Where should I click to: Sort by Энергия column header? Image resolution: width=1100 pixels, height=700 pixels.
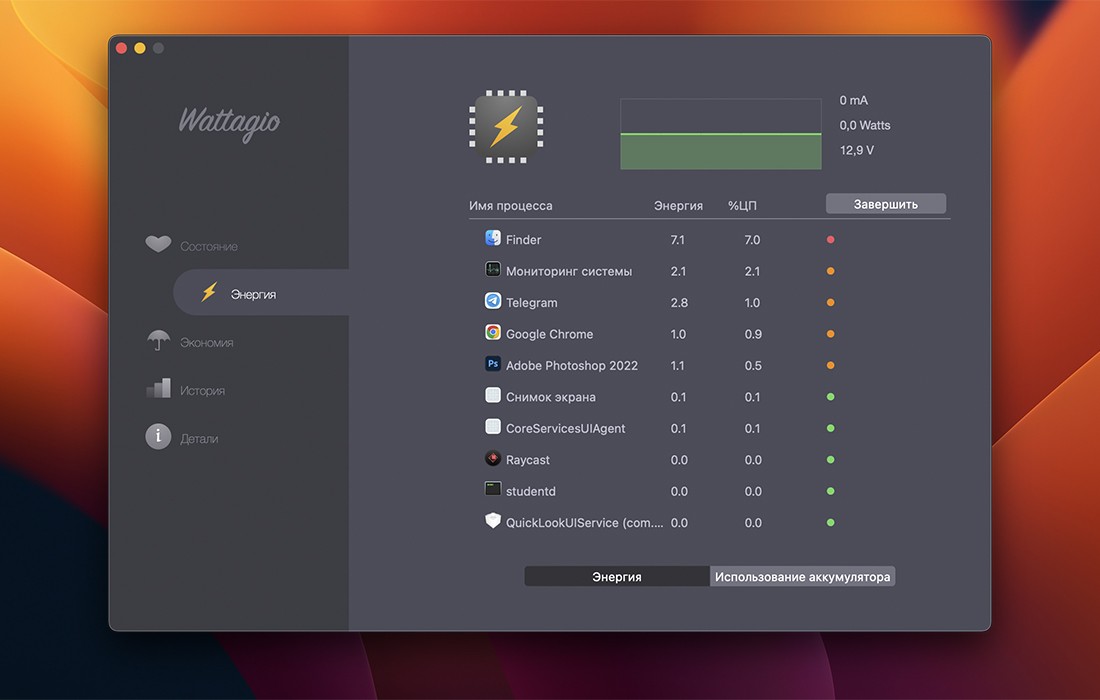pyautogui.click(x=678, y=206)
